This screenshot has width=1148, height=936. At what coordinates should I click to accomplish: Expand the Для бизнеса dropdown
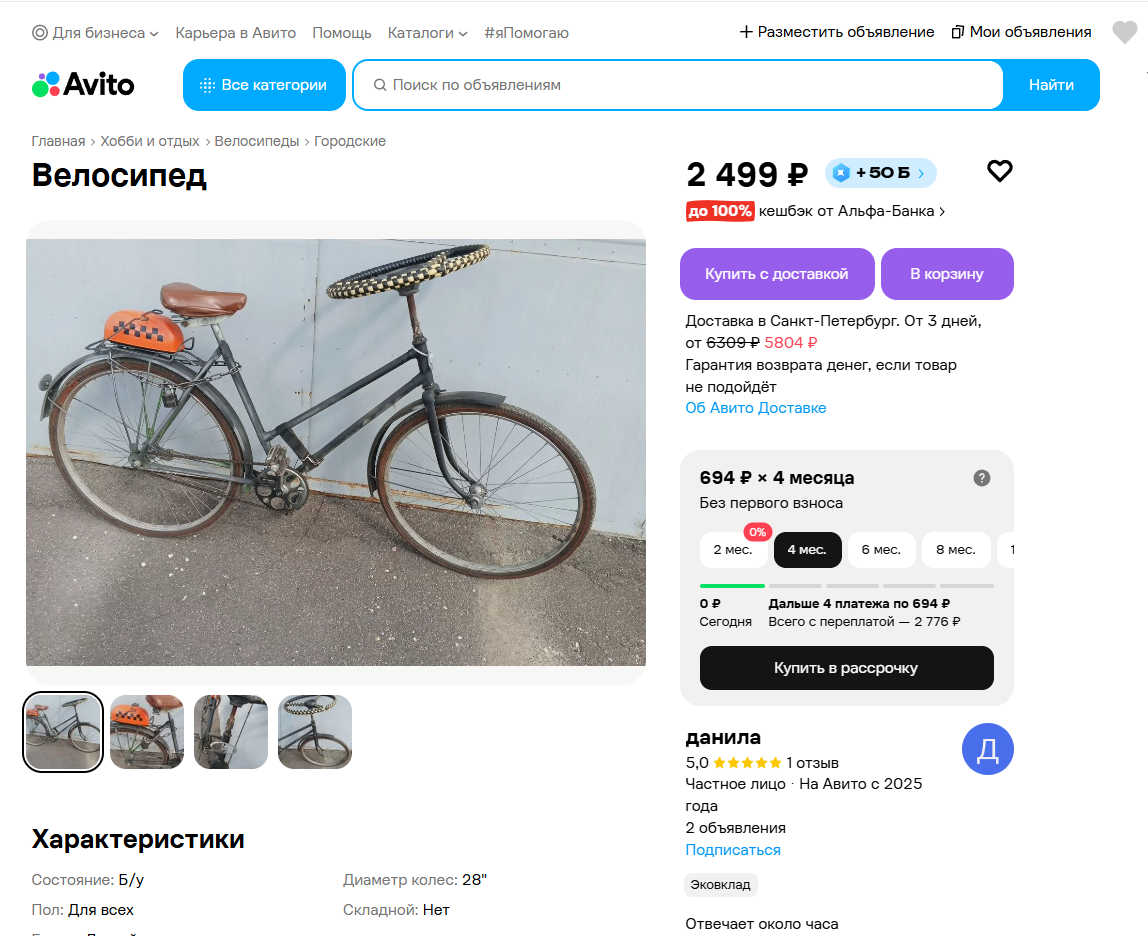[95, 33]
